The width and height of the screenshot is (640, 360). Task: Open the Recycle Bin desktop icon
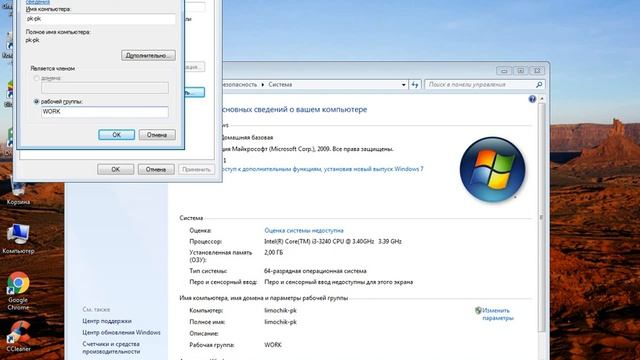pos(18,192)
